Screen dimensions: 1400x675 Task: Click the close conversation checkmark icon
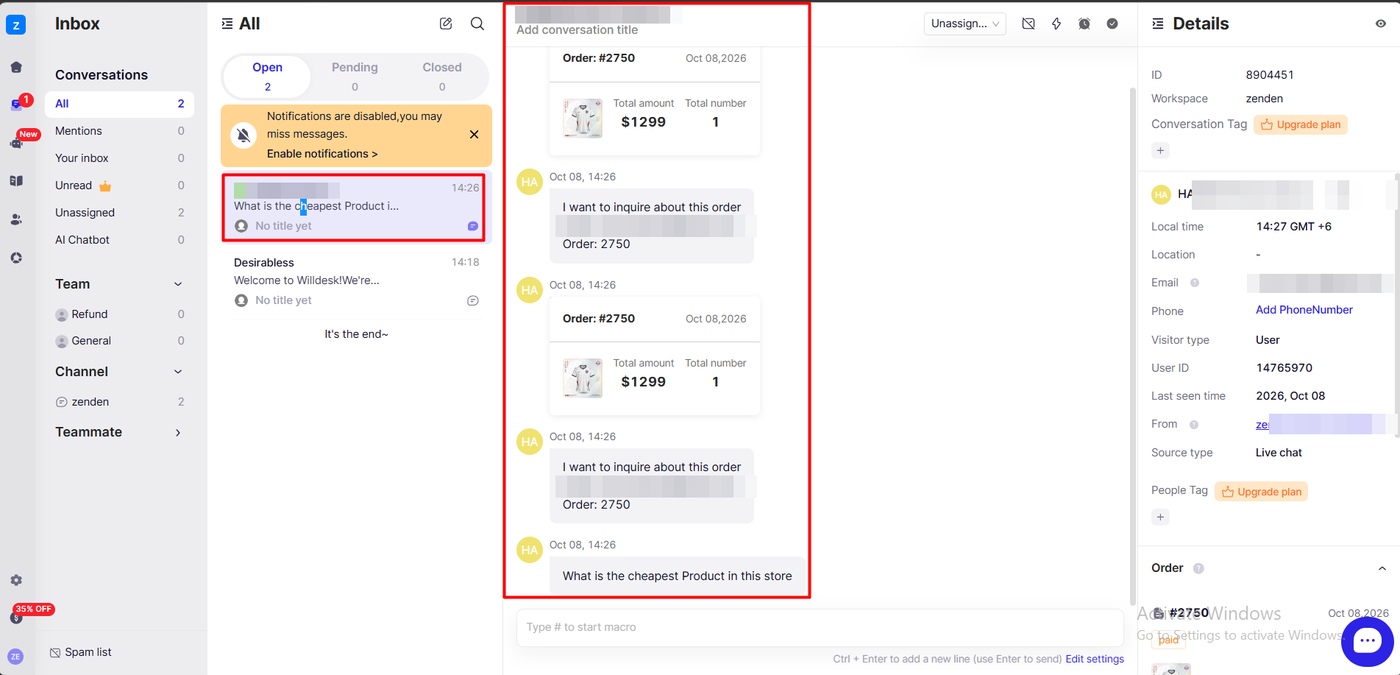[x=1112, y=23]
